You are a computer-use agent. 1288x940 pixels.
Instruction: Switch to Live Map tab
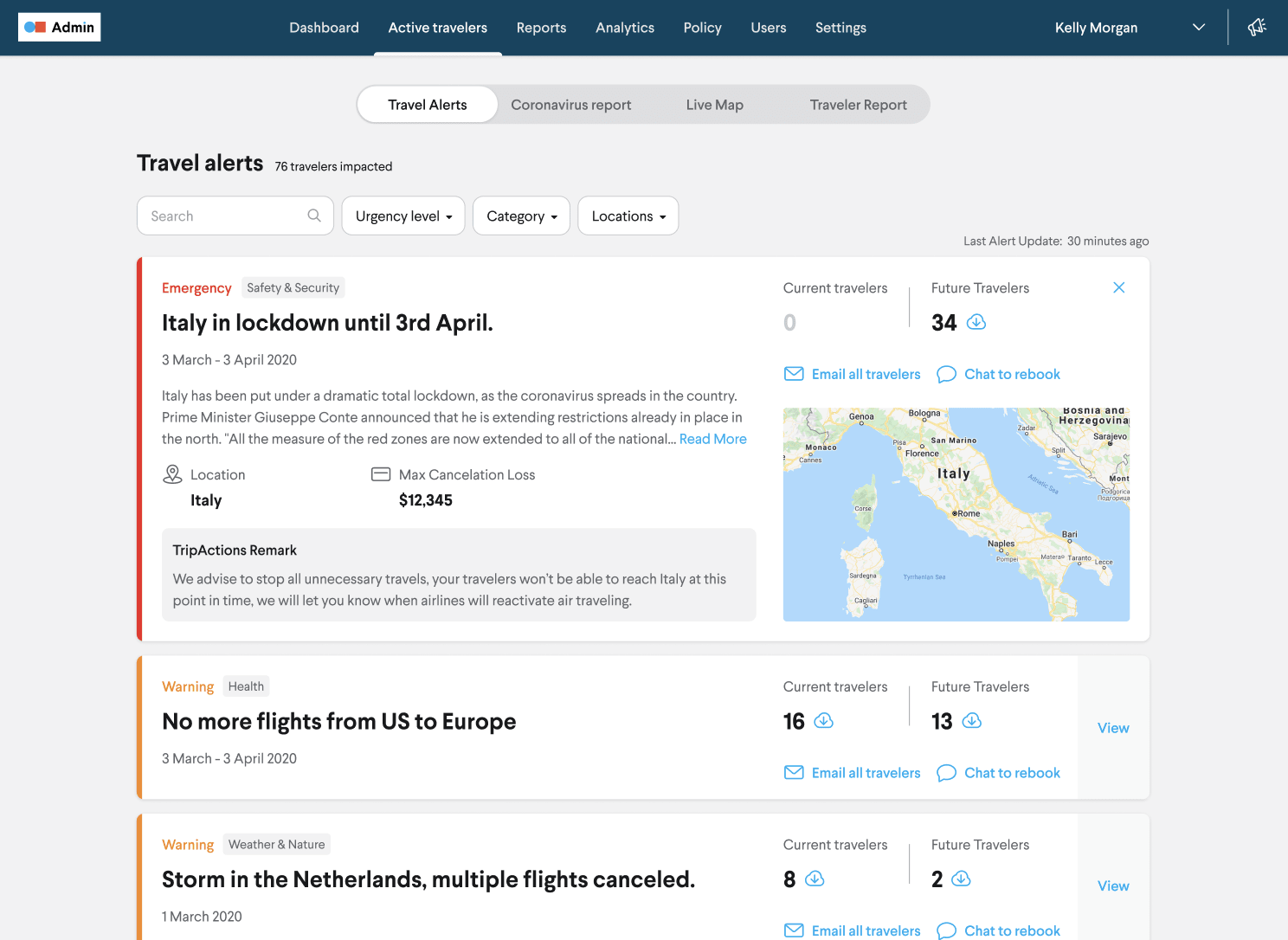715,105
